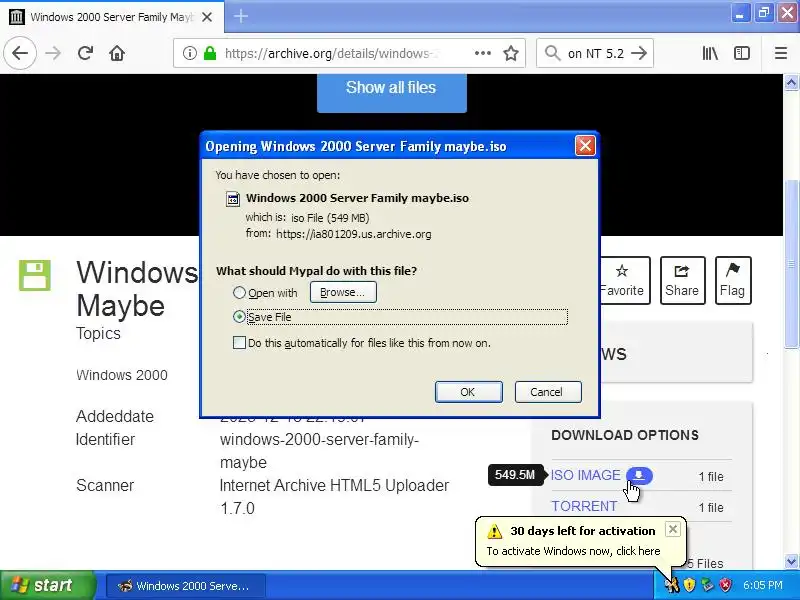The height and width of the screenshot is (600, 800).
Task: Confirm download with OK button
Action: [x=468, y=392]
